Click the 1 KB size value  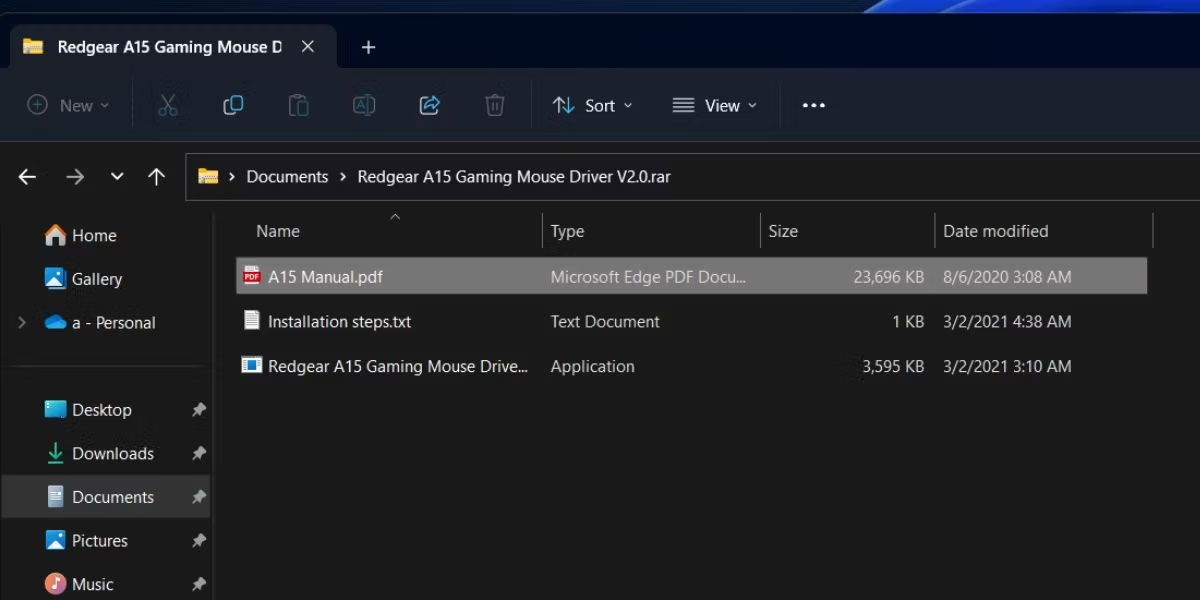pyautogui.click(x=908, y=322)
